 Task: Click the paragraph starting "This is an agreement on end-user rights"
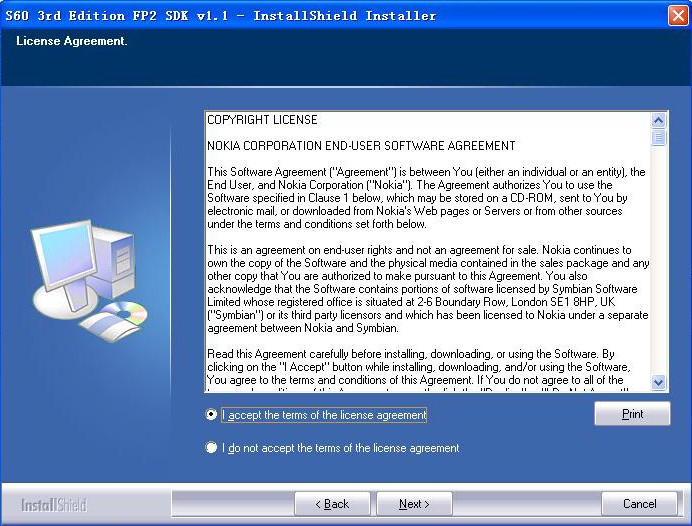(x=428, y=289)
